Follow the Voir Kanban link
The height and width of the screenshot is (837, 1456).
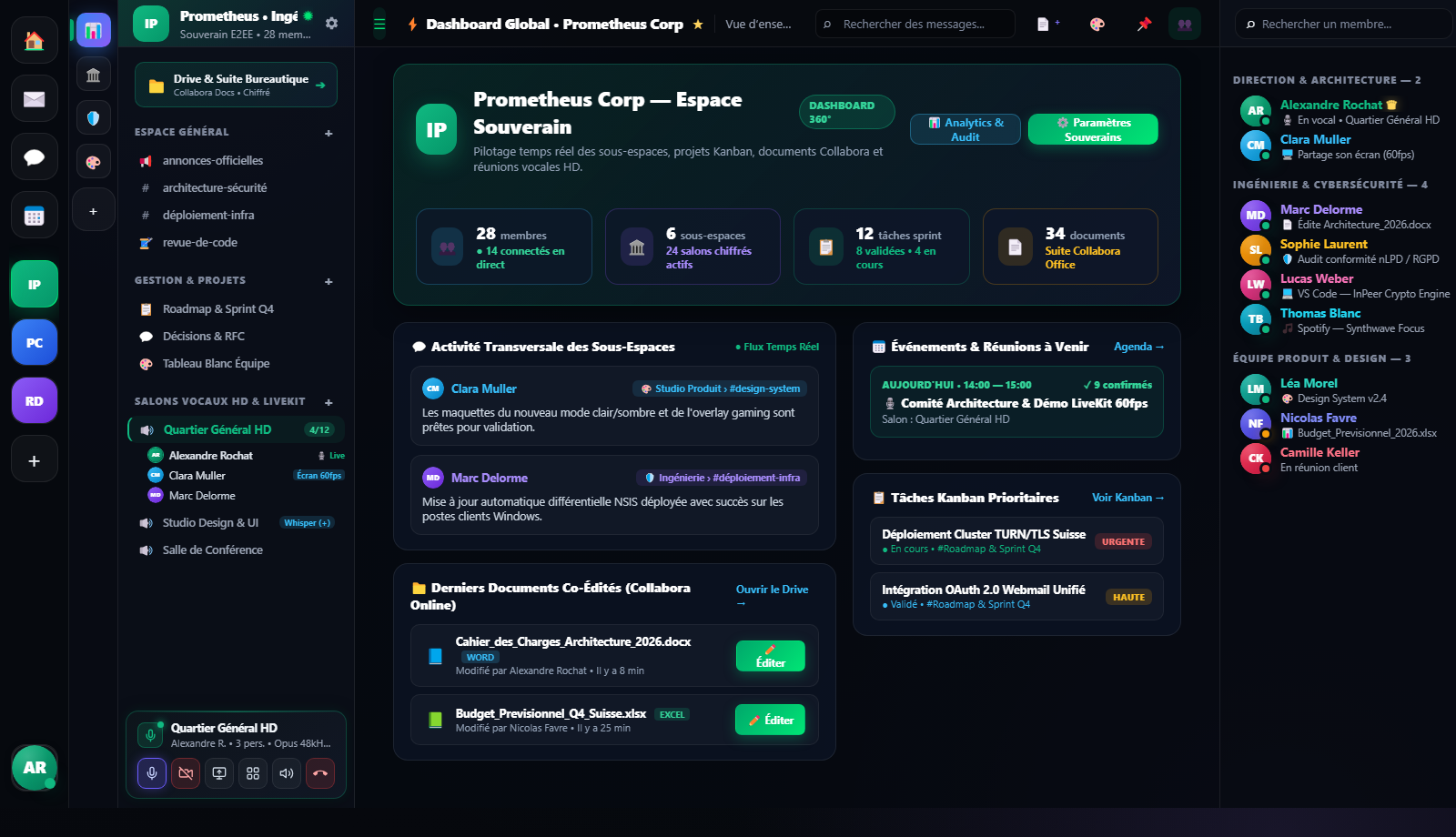tap(1127, 498)
